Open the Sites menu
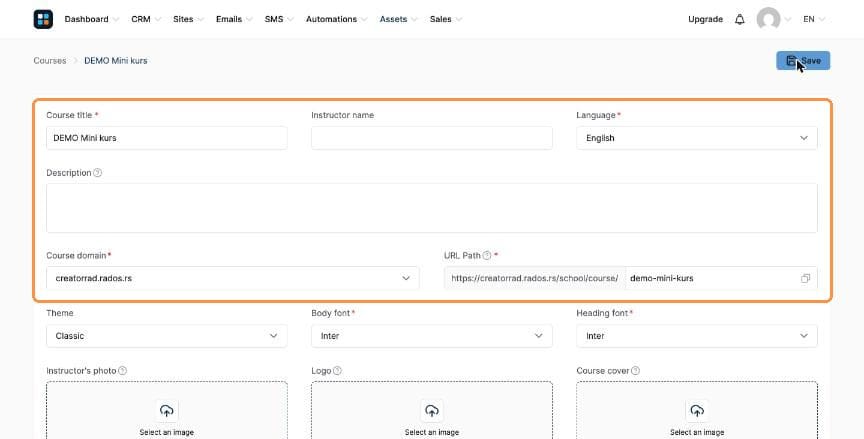The image size is (864, 439). [188, 19]
